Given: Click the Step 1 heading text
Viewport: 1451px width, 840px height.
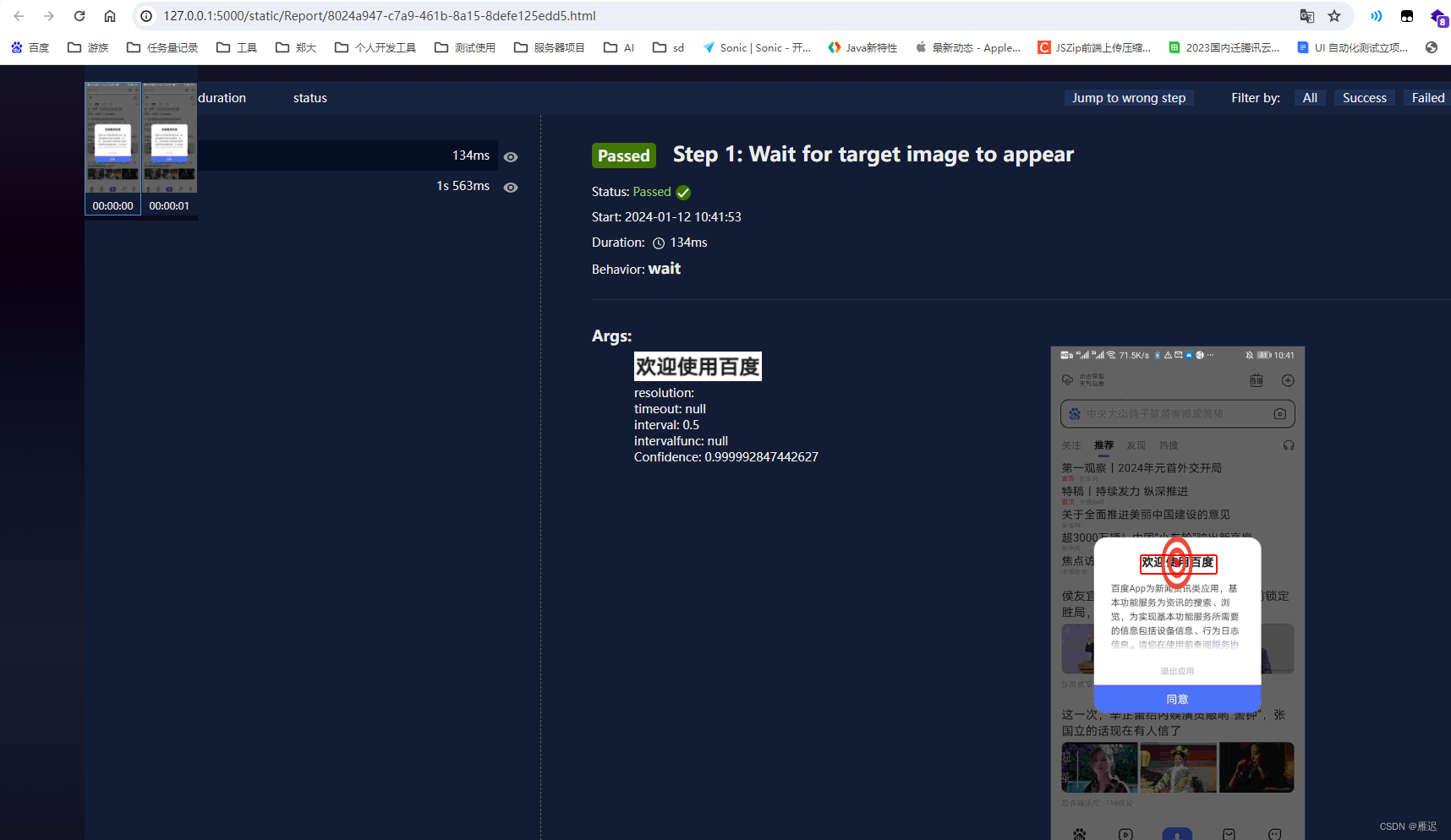Looking at the screenshot, I should (873, 154).
